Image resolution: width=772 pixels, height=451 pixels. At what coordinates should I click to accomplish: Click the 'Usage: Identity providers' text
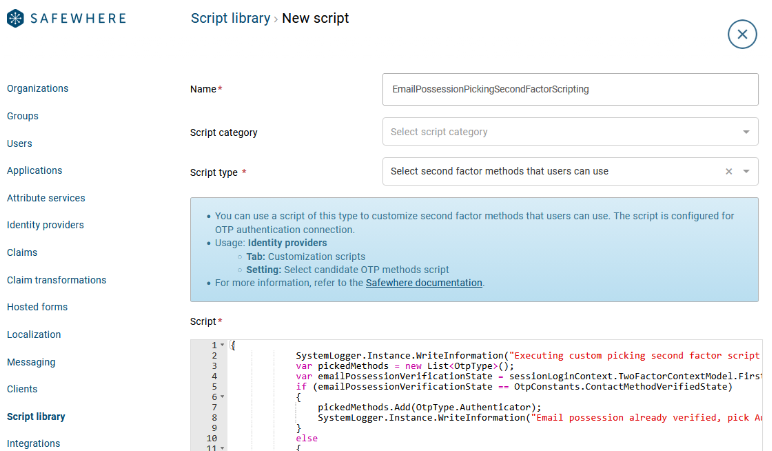pyautogui.click(x=271, y=243)
